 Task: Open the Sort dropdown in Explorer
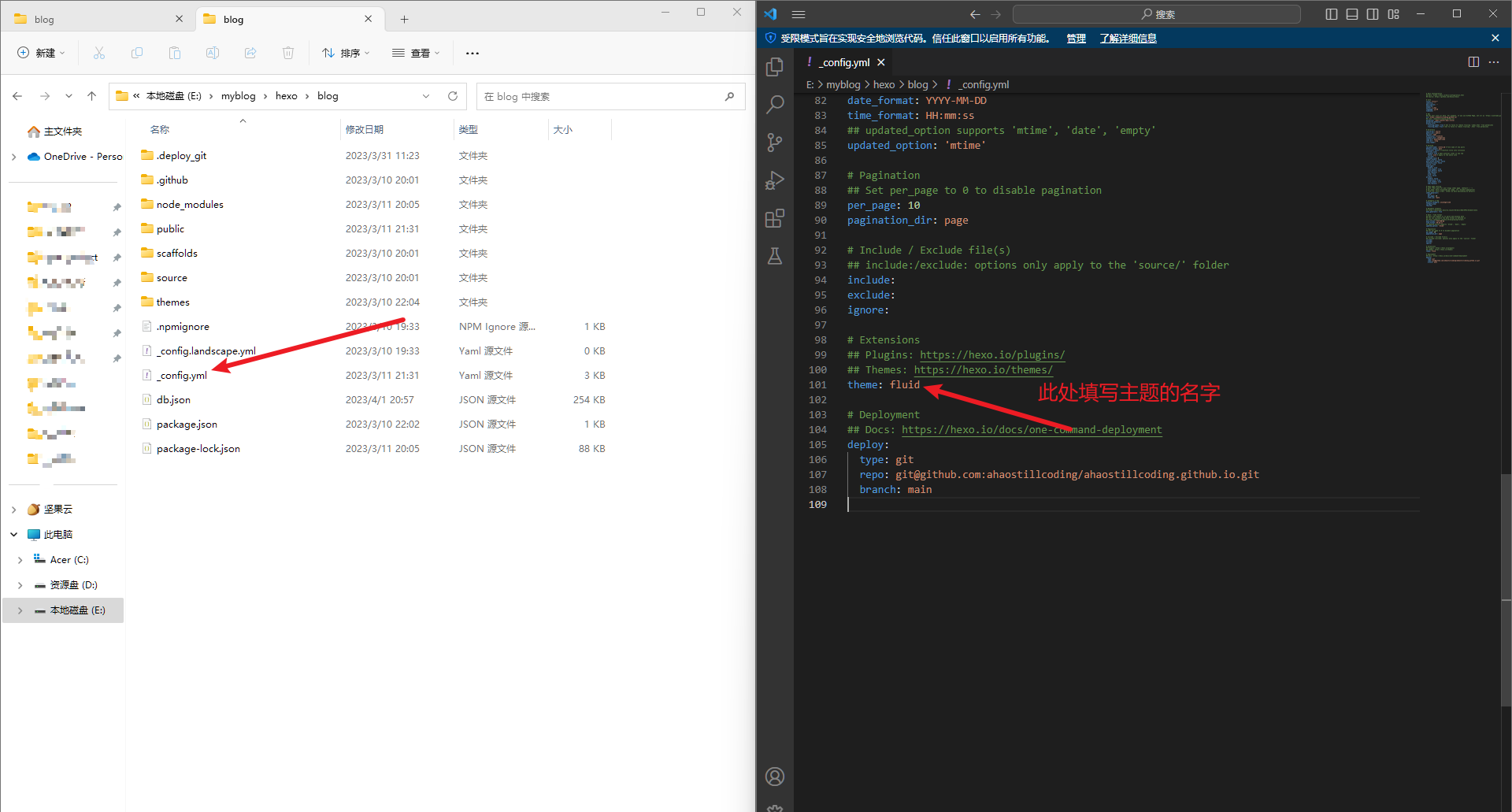[346, 53]
